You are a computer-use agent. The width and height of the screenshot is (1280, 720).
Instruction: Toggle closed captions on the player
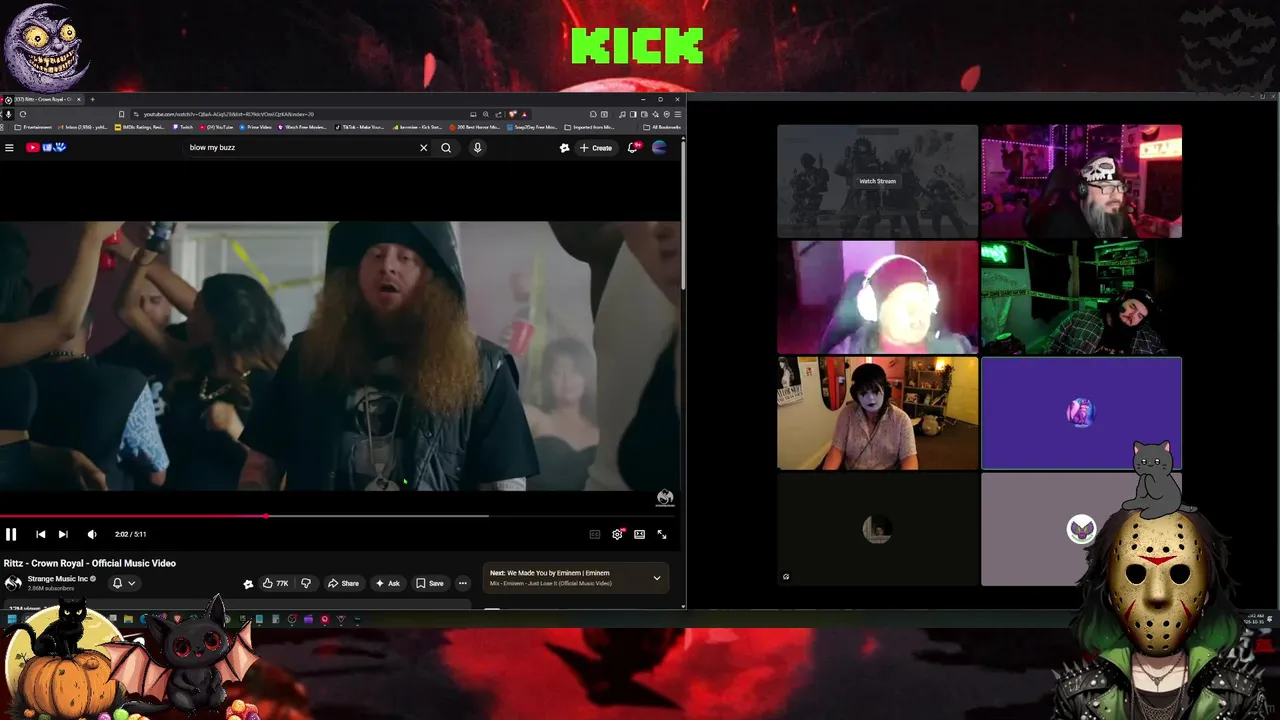pyautogui.click(x=595, y=535)
